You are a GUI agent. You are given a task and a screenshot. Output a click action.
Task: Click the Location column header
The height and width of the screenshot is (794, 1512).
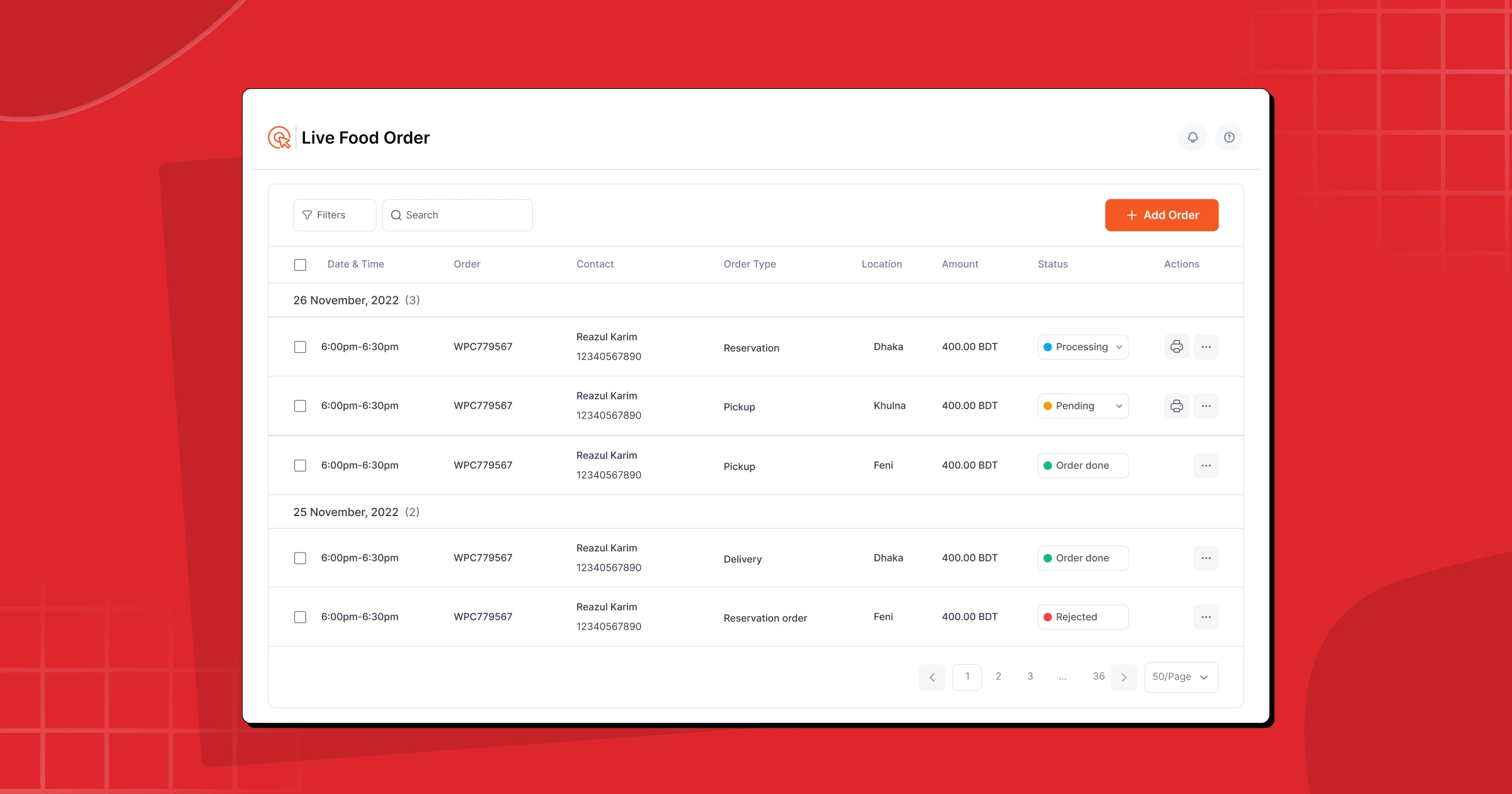[881, 264]
